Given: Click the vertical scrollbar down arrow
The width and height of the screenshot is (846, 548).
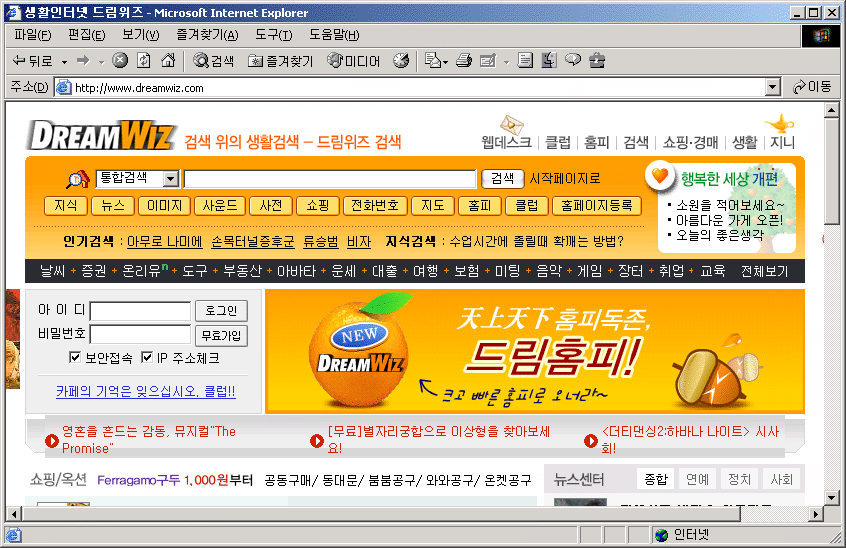Looking at the screenshot, I should (x=831, y=497).
